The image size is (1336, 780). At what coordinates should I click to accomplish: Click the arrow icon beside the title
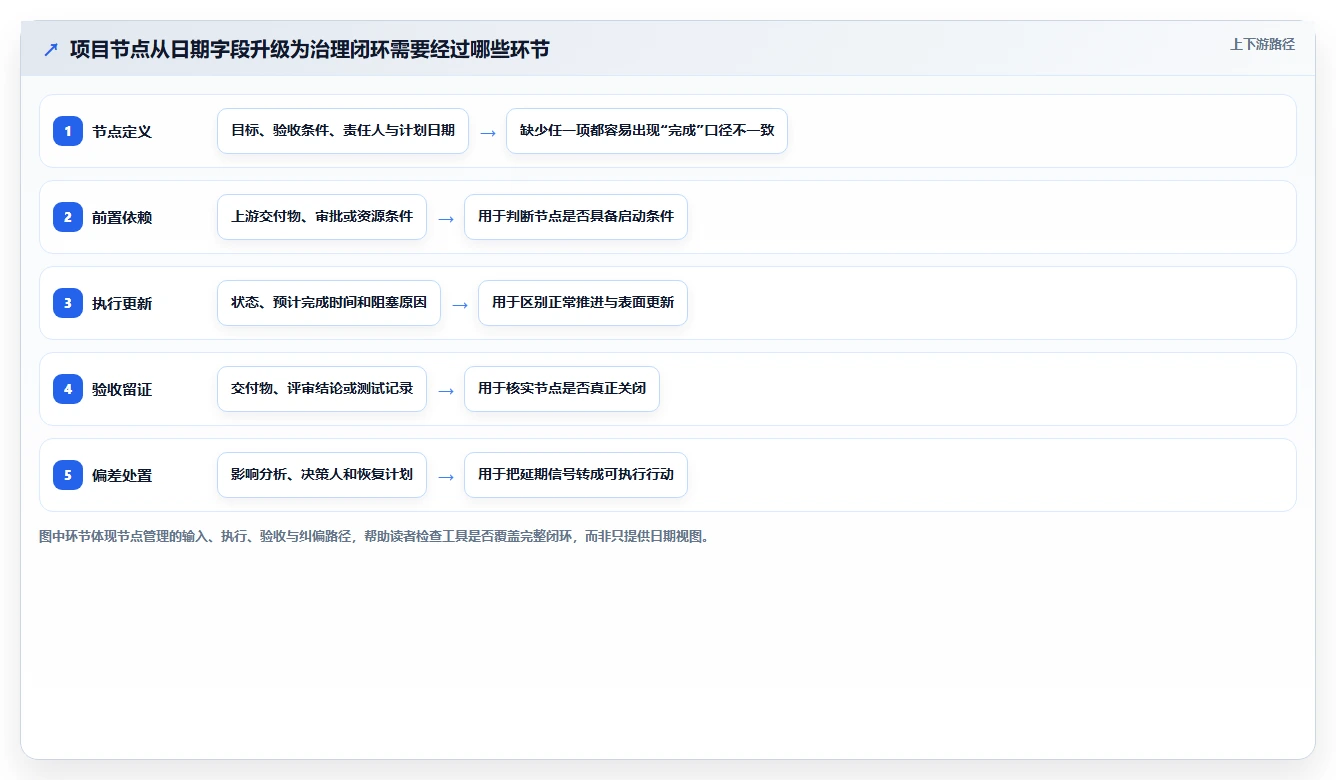[x=51, y=50]
